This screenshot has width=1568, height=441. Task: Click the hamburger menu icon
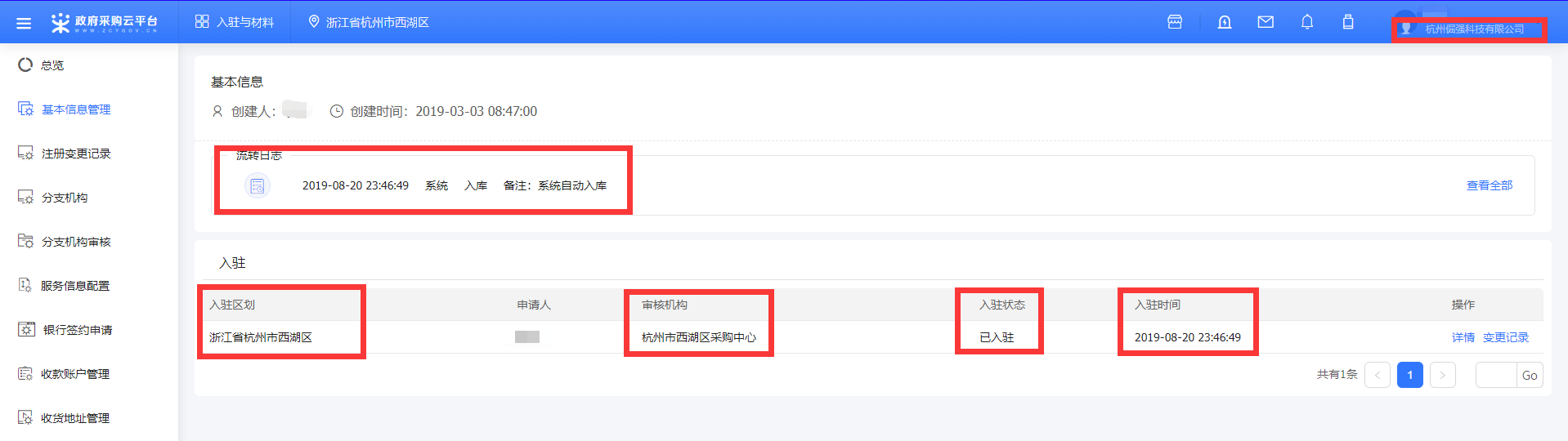coord(24,23)
